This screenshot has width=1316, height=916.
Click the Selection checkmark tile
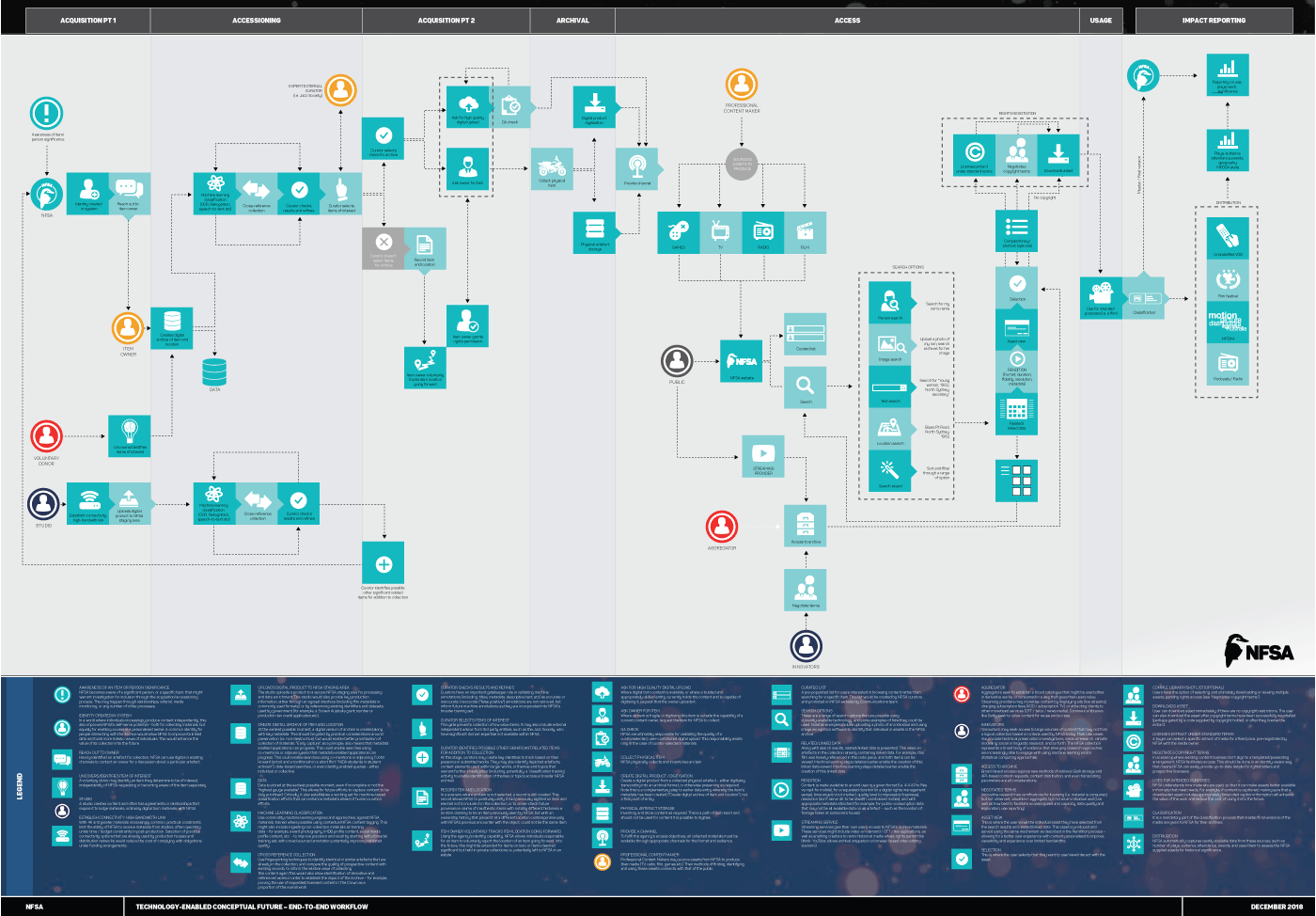[1017, 284]
